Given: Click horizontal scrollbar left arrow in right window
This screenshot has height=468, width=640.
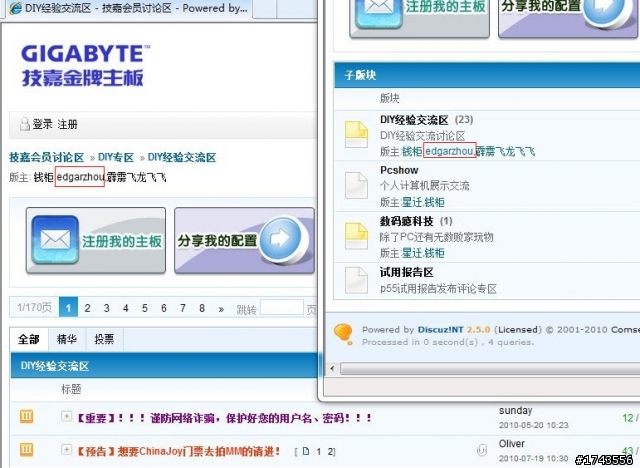Looking at the screenshot, I should (x=332, y=369).
